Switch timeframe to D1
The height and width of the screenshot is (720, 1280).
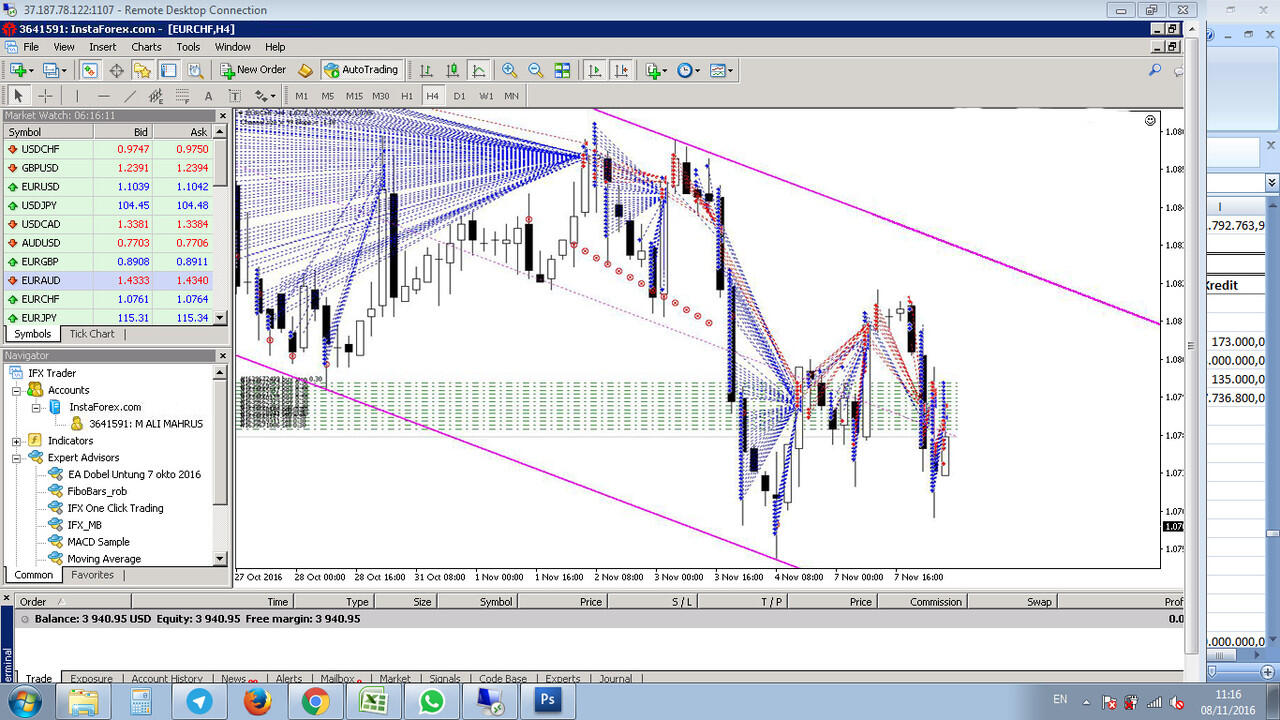pyautogui.click(x=459, y=96)
